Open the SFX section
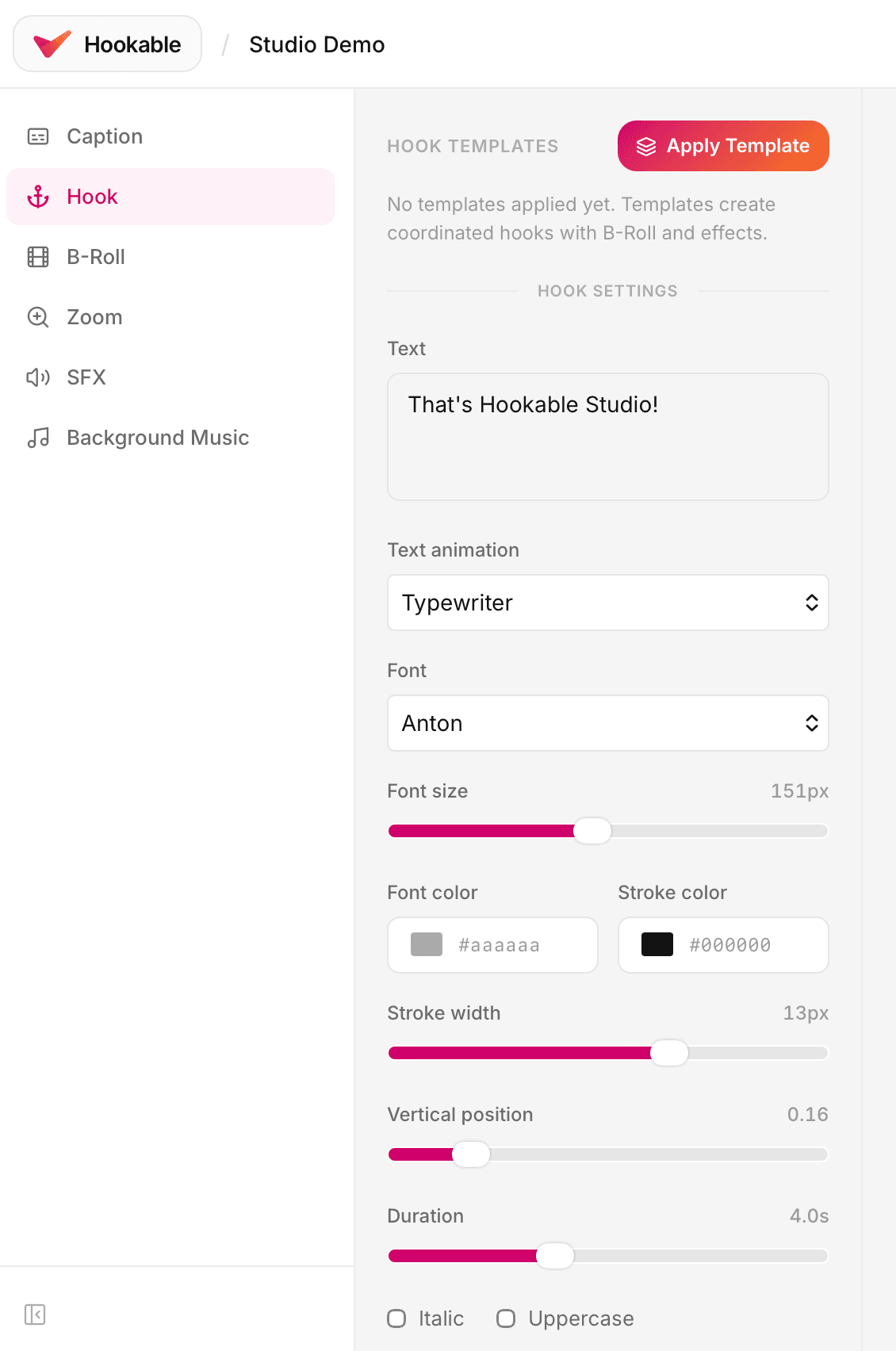This screenshot has height=1351, width=896. 170,377
